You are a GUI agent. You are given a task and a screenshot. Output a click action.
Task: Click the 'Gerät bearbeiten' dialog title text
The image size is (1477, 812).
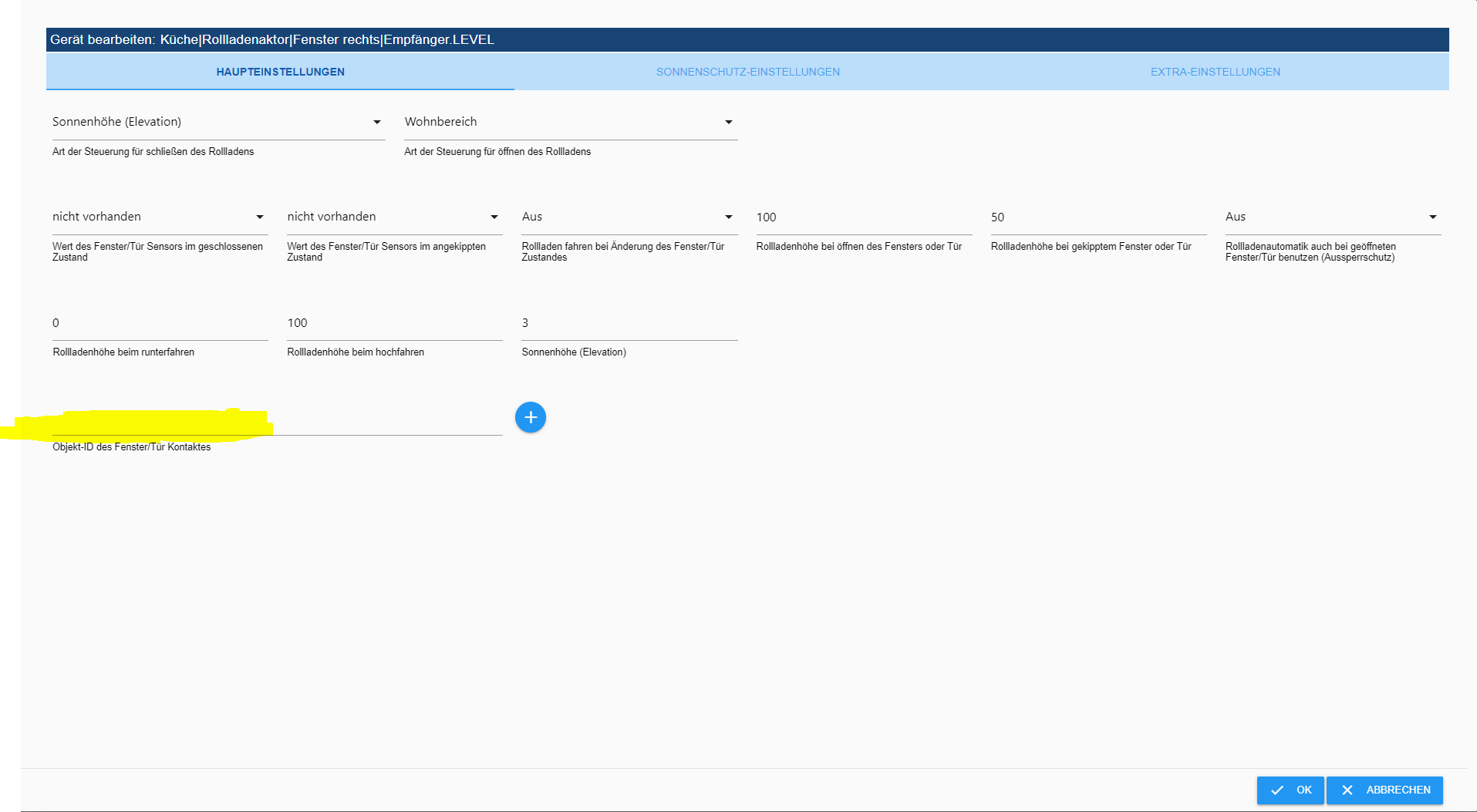point(272,39)
